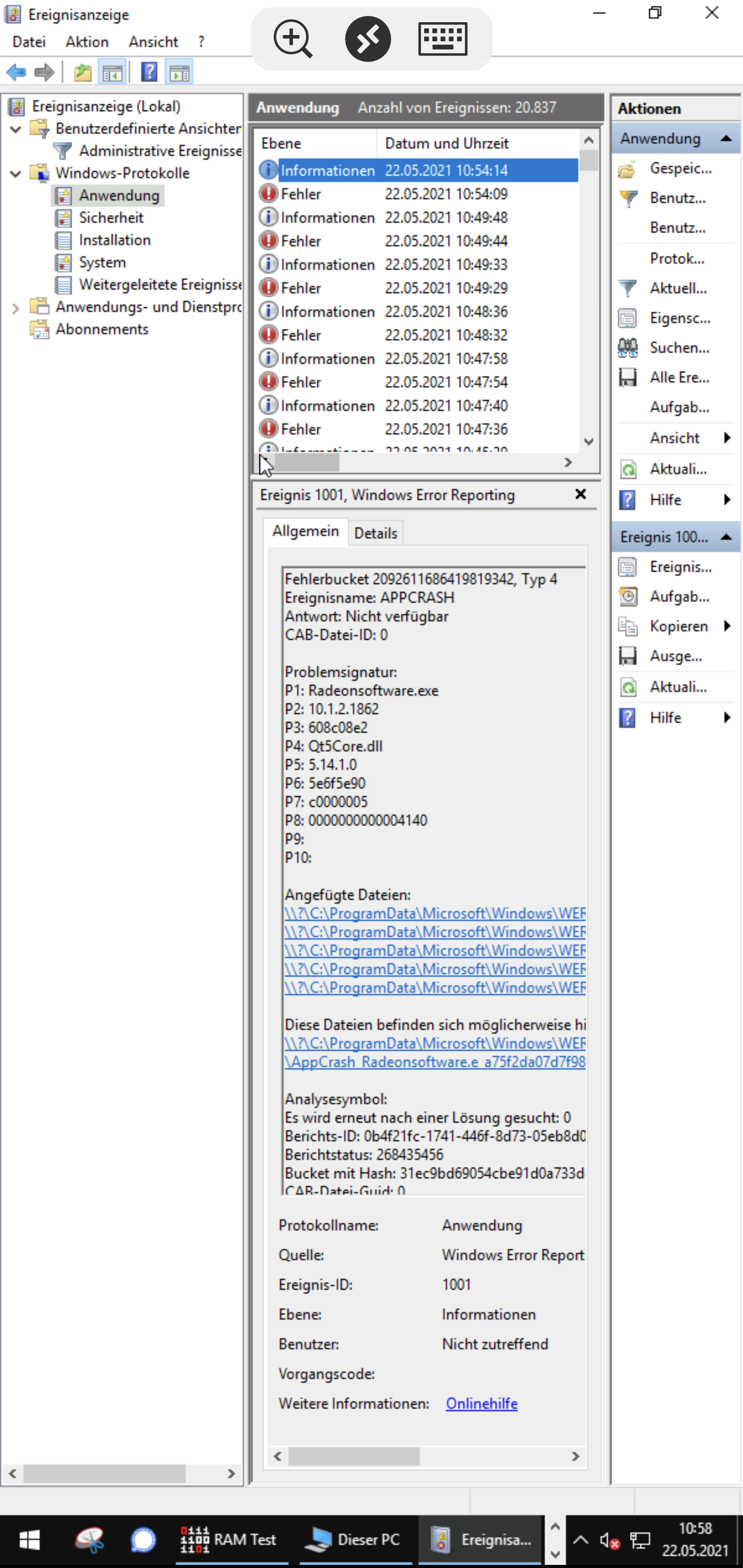Select the Informationen event at 10:49:48
The height and width of the screenshot is (1568, 743).
[x=417, y=217]
